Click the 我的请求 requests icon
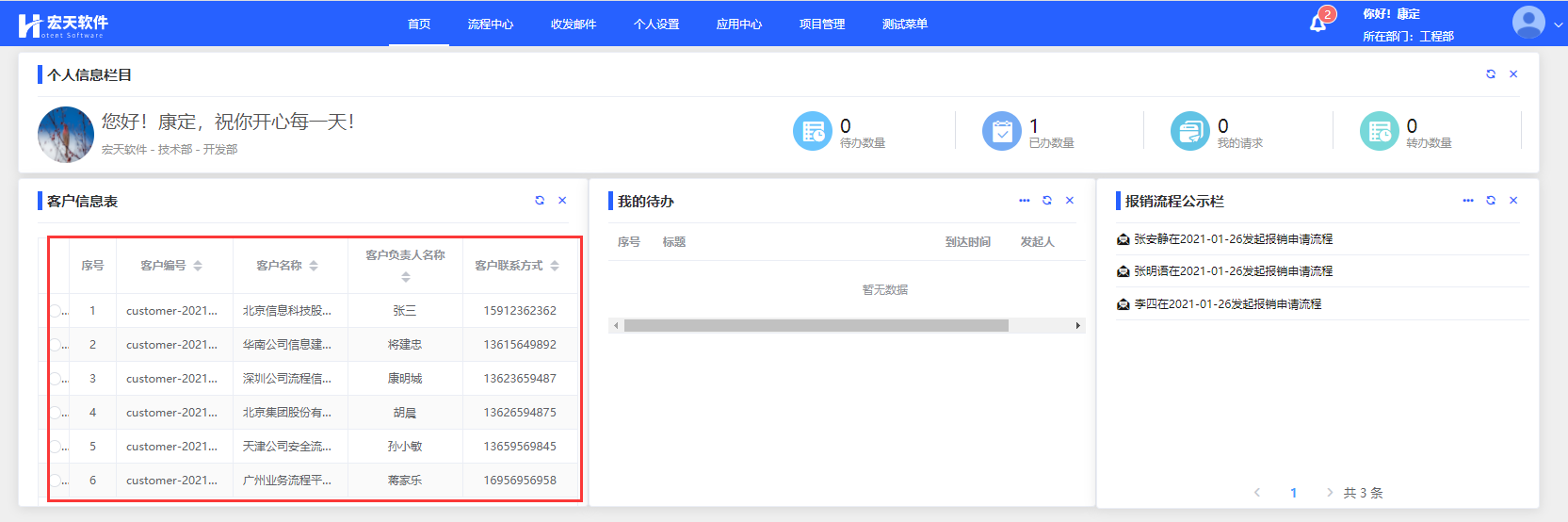This screenshot has height=522, width=1568. click(1189, 131)
